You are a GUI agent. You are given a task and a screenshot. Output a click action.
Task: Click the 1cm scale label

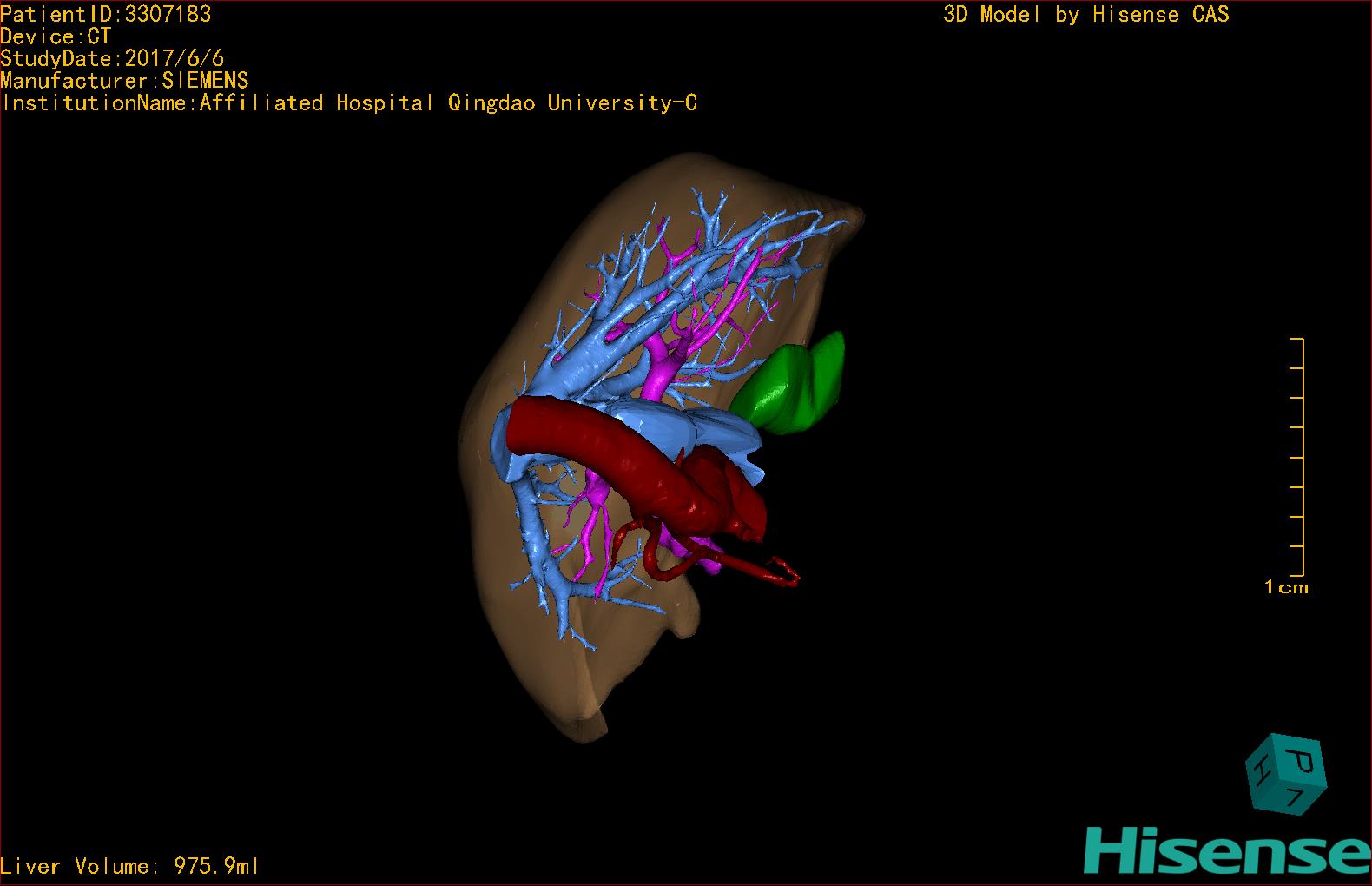(x=1286, y=587)
